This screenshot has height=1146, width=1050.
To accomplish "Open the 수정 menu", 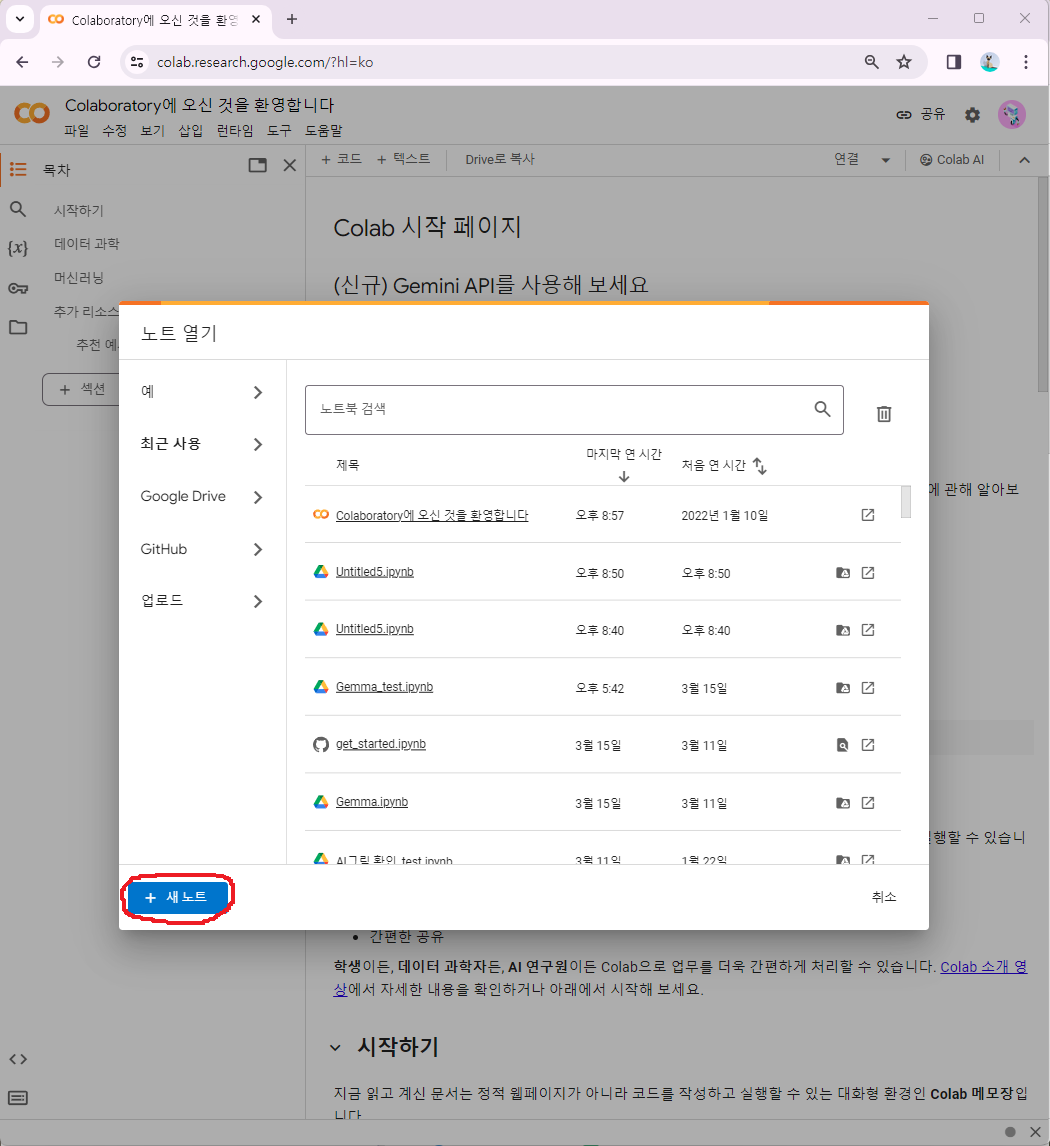I will tap(114, 131).
